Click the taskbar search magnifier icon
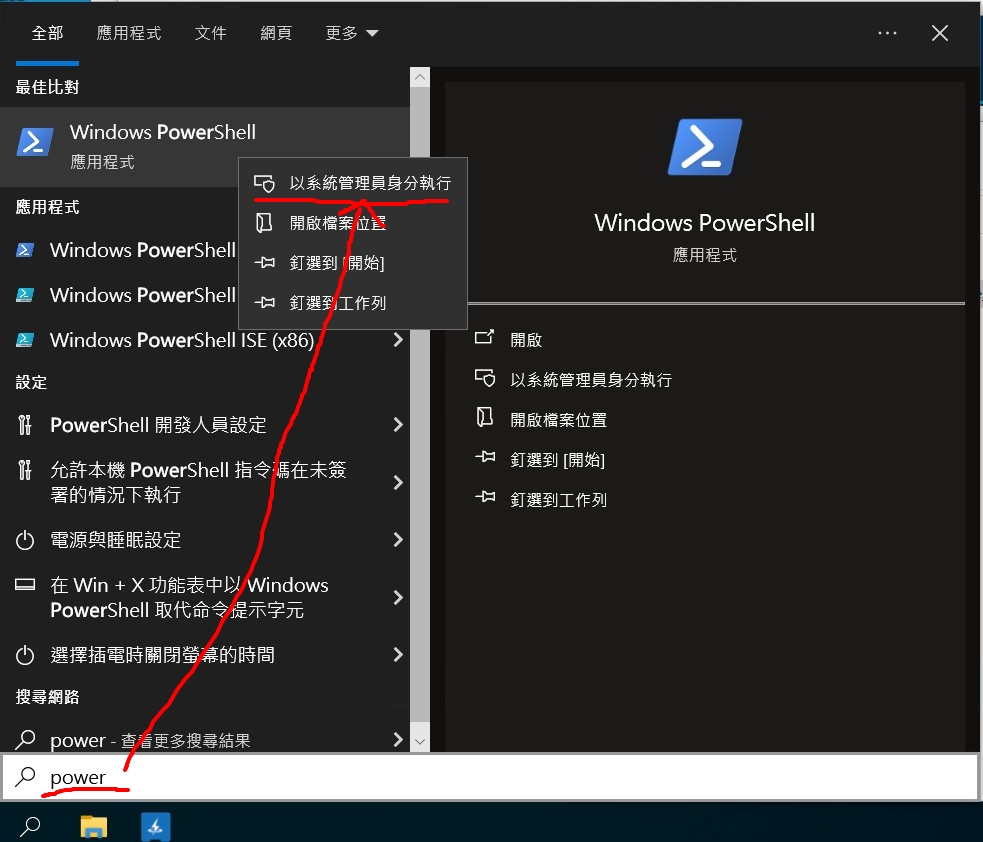This screenshot has height=842, width=983. tap(29, 827)
